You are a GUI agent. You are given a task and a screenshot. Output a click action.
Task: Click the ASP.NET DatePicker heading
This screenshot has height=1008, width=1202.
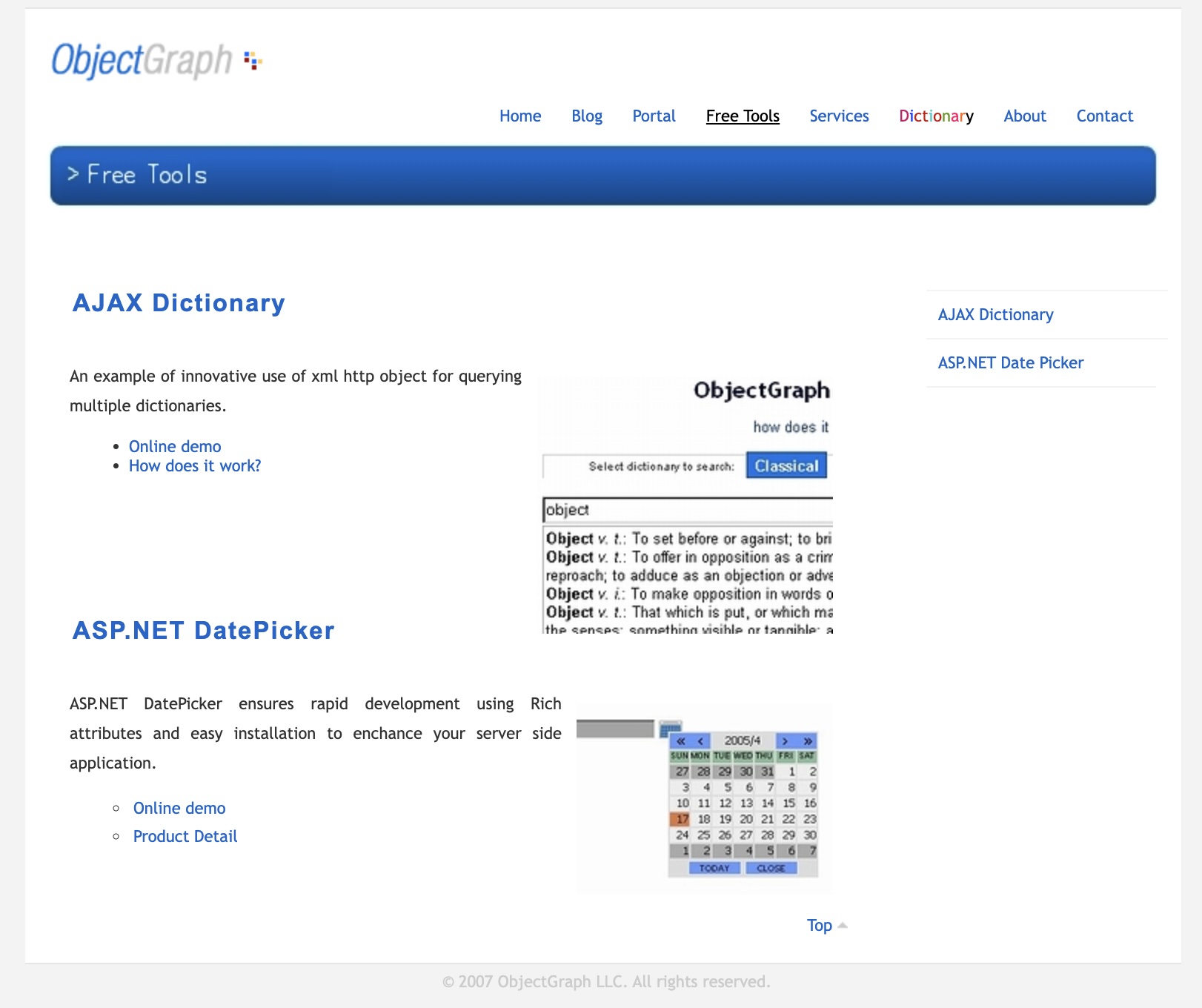coord(203,631)
